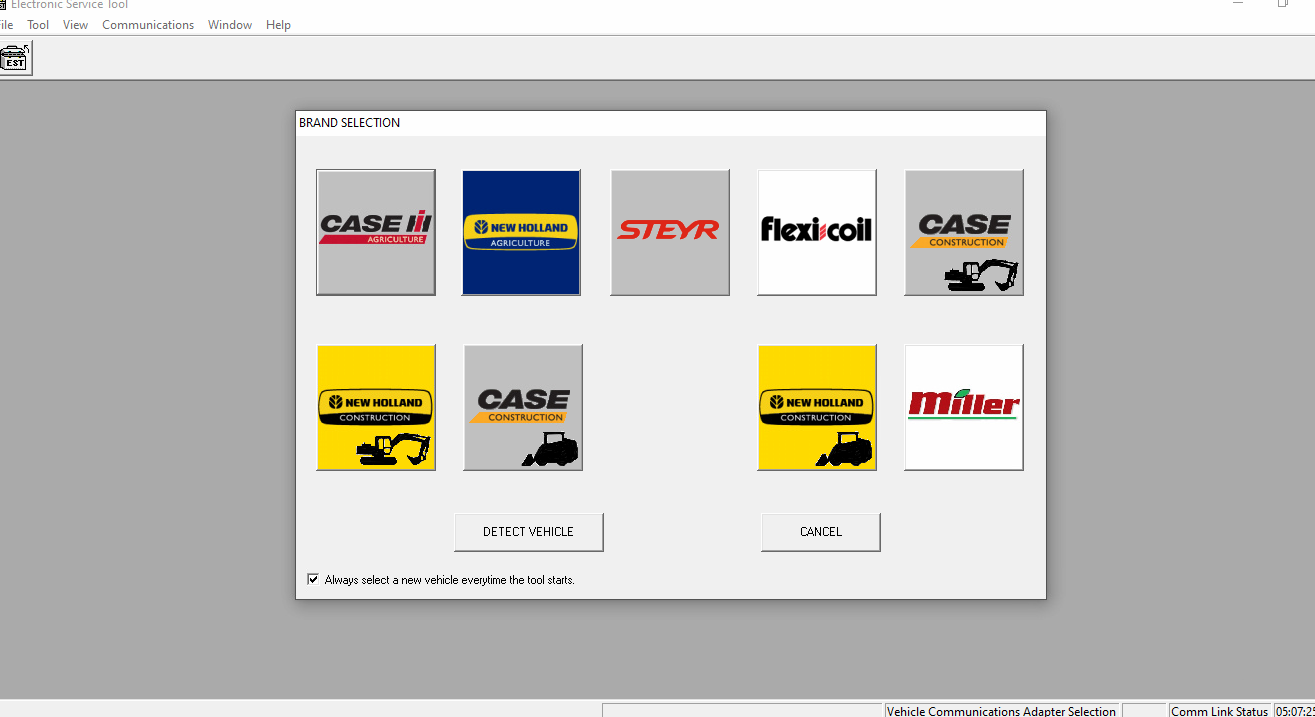Pick the Case Construction excavator brand icon
This screenshot has height=717, width=1315.
[x=963, y=232]
